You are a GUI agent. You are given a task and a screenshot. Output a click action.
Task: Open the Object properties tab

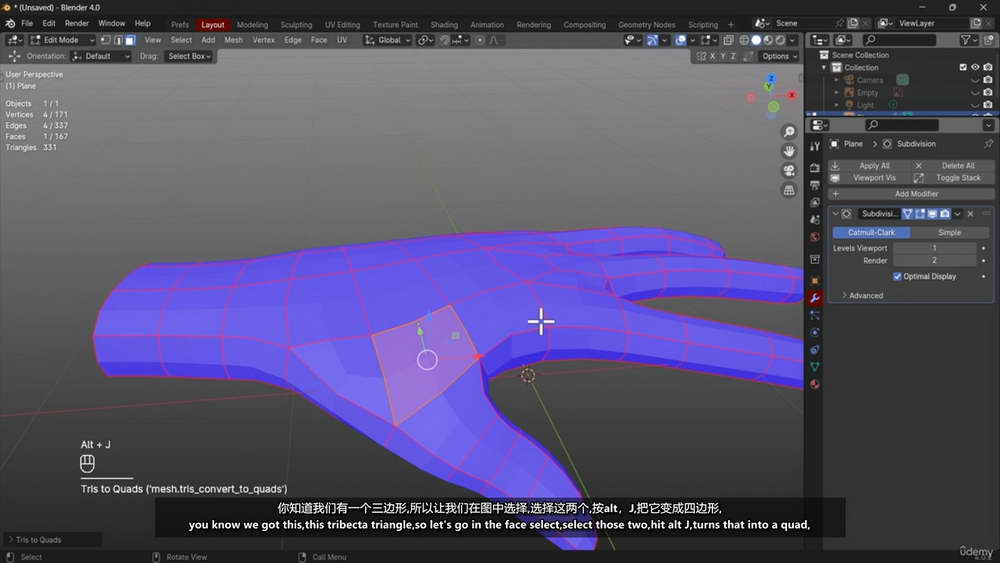(814, 281)
